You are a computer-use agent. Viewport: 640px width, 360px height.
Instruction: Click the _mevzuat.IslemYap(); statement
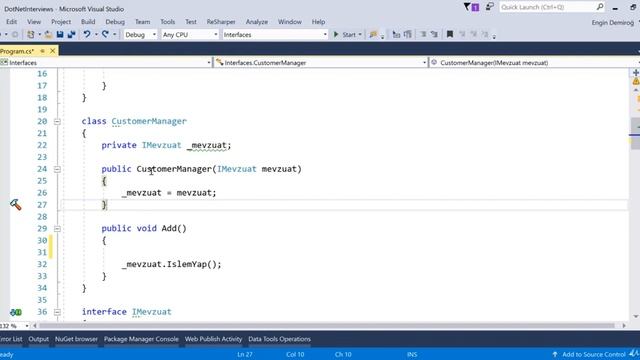171,264
